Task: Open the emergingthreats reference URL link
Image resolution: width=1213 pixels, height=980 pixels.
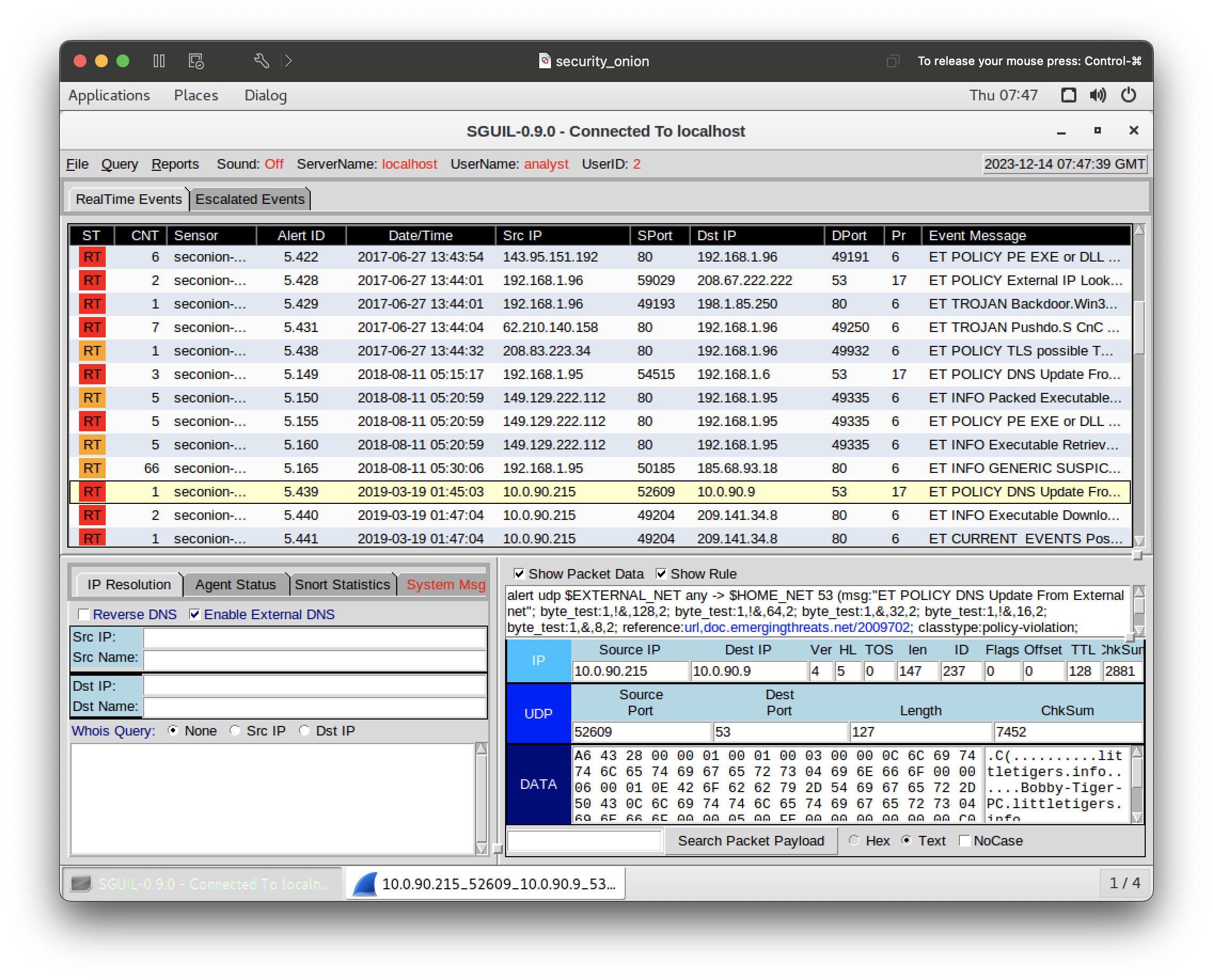Action: pos(797,627)
